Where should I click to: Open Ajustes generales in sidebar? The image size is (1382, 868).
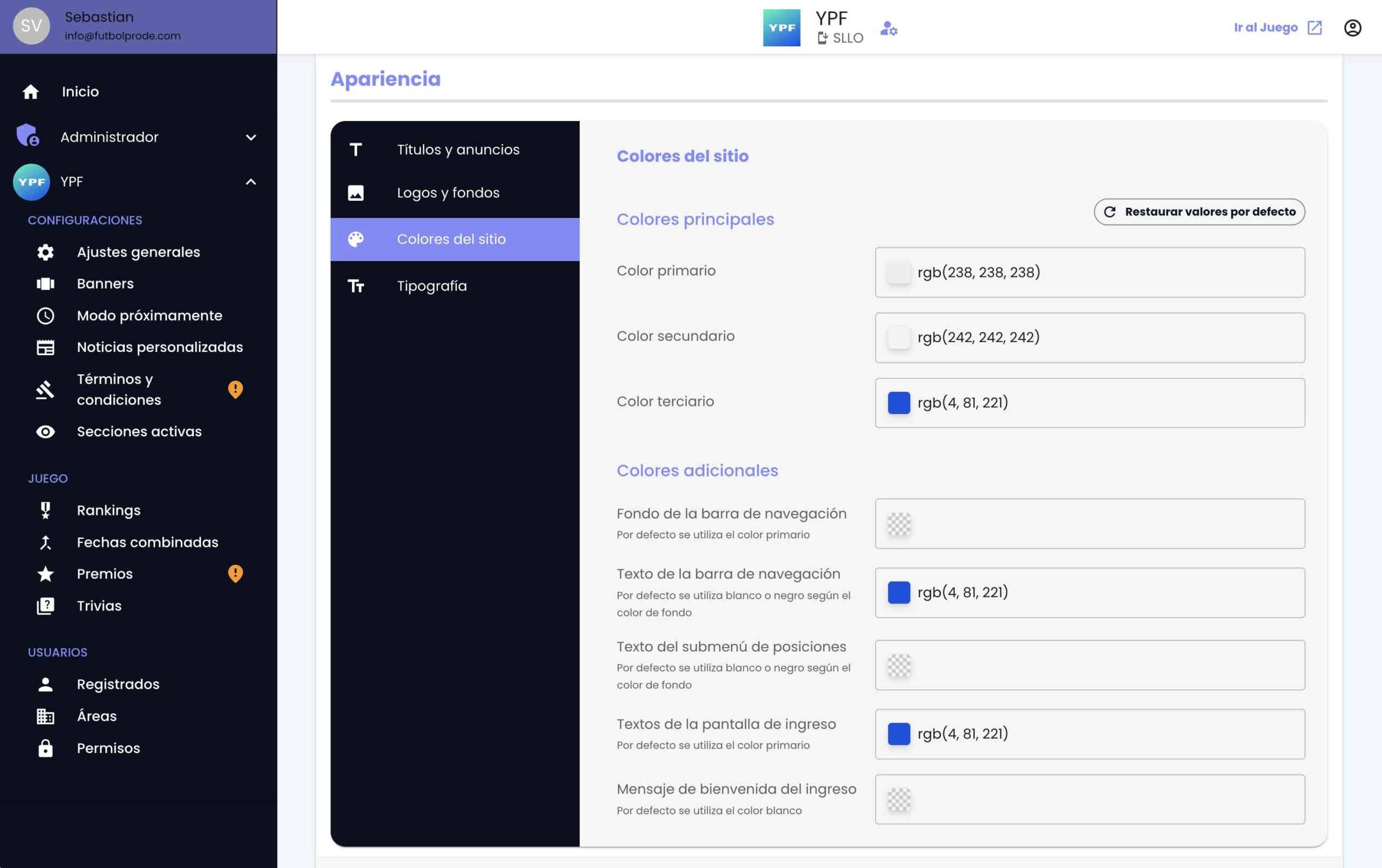point(138,252)
